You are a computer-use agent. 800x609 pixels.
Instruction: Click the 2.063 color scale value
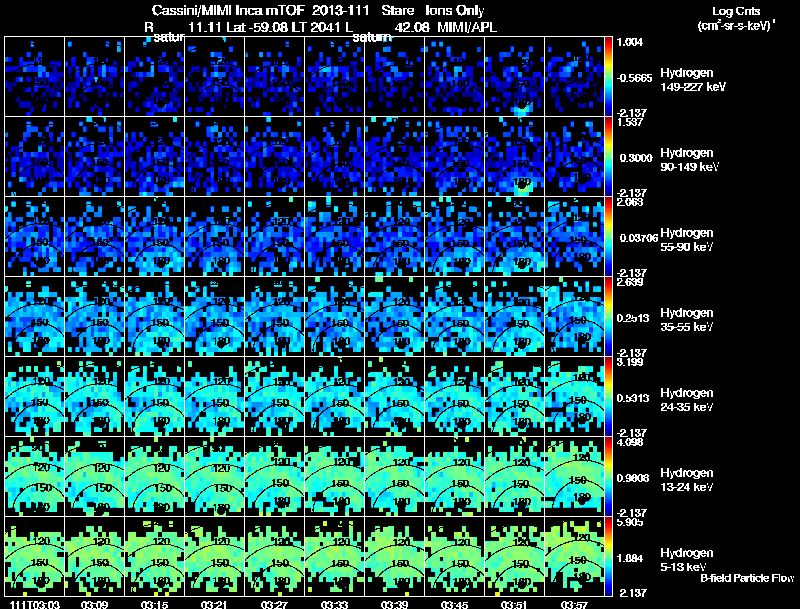(630, 202)
